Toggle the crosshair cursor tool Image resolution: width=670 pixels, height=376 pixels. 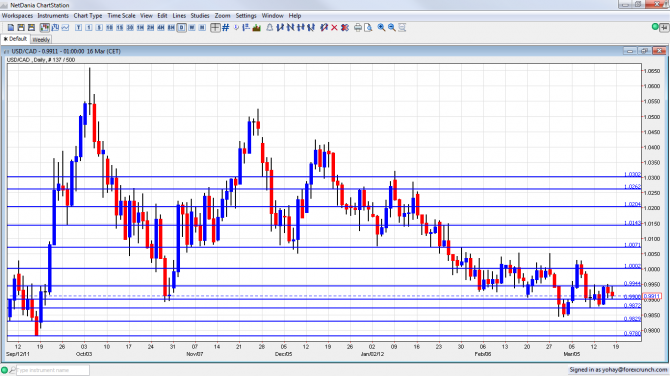tap(215, 28)
